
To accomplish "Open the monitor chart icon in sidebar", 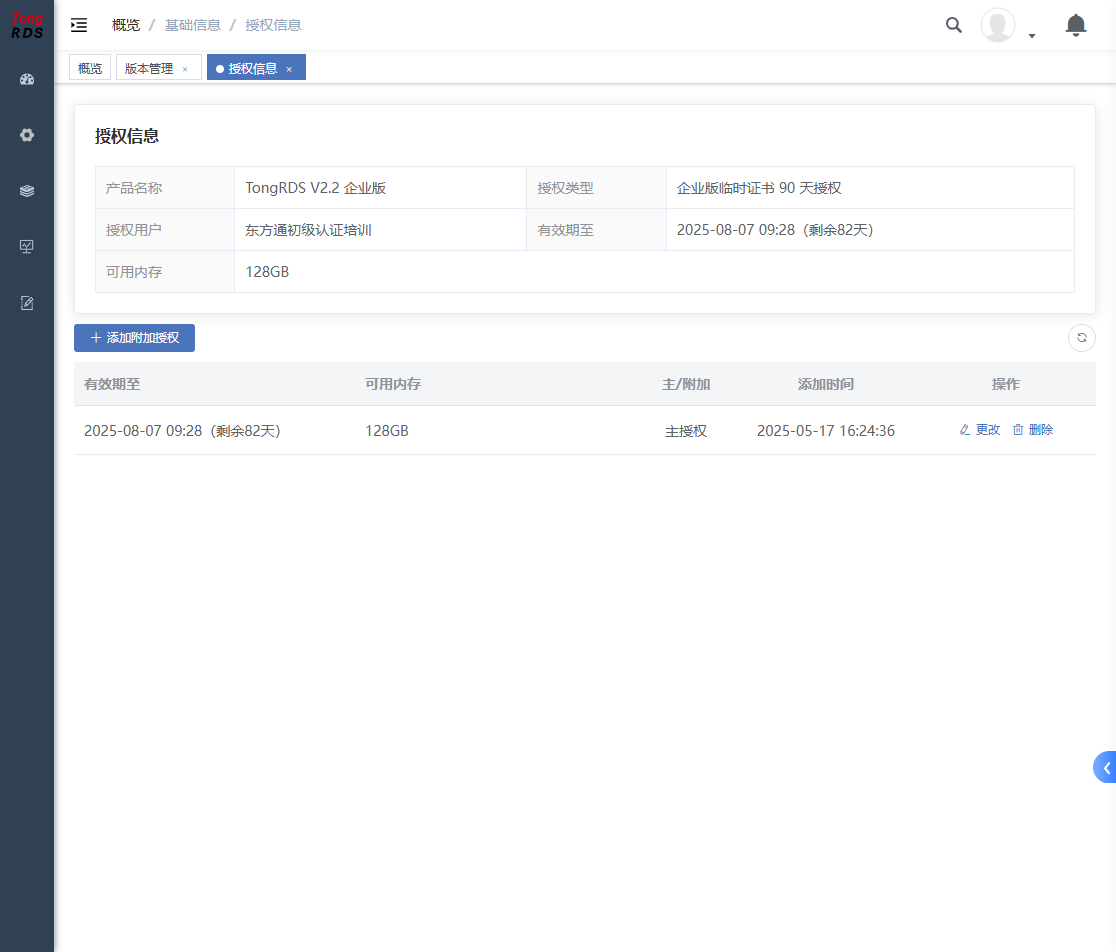I will click(x=27, y=247).
